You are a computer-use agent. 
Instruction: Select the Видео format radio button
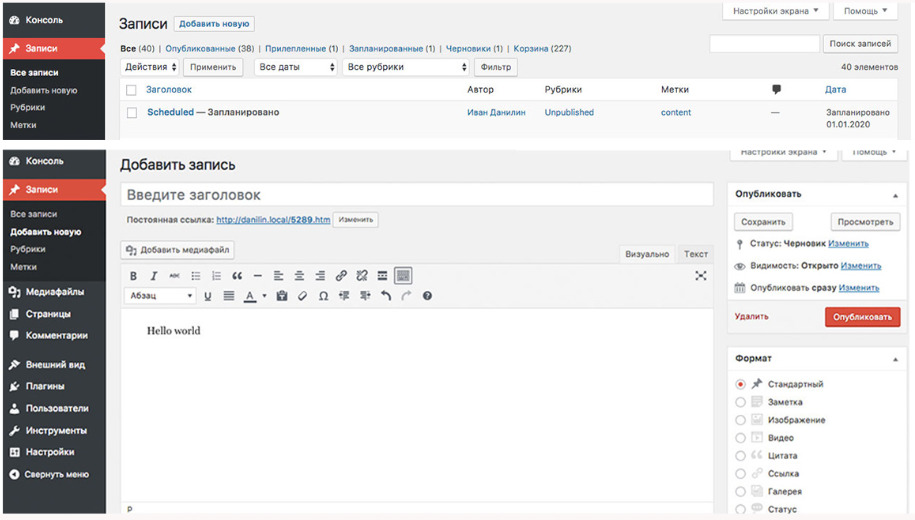click(741, 438)
